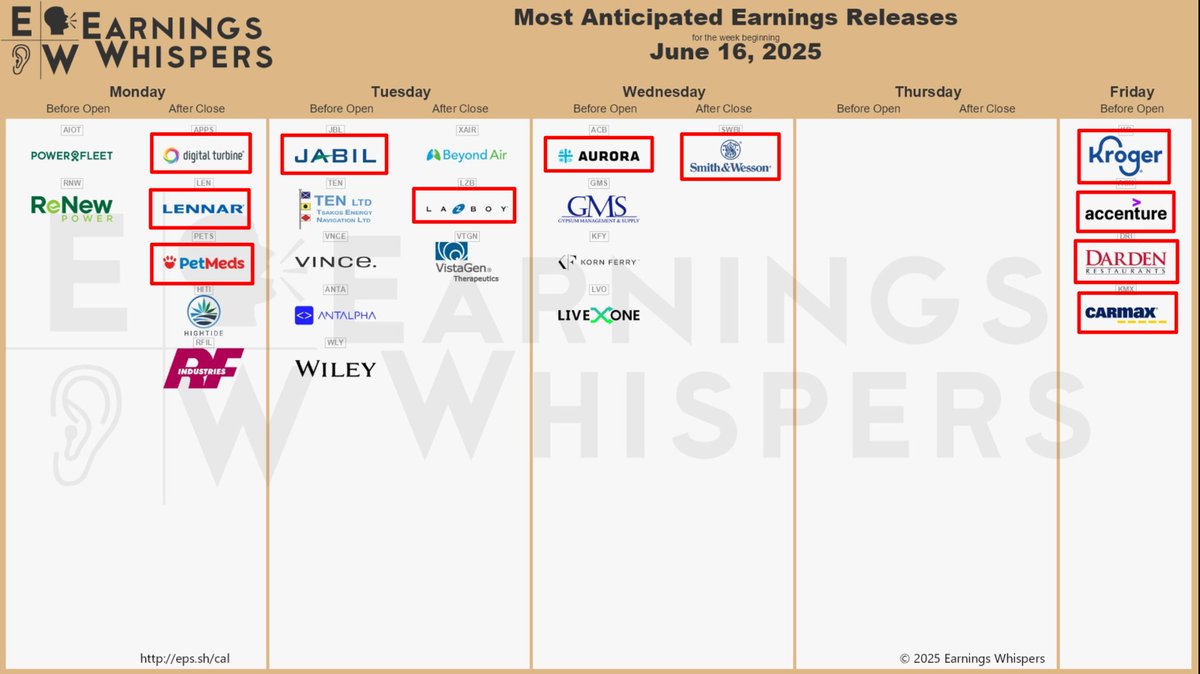Click "Before Open" under Wednesday
This screenshot has height=674, width=1200.
point(605,109)
